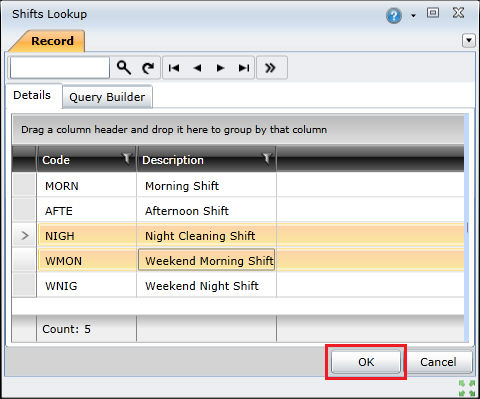
Task: Switch to the Details tab
Action: [32, 95]
